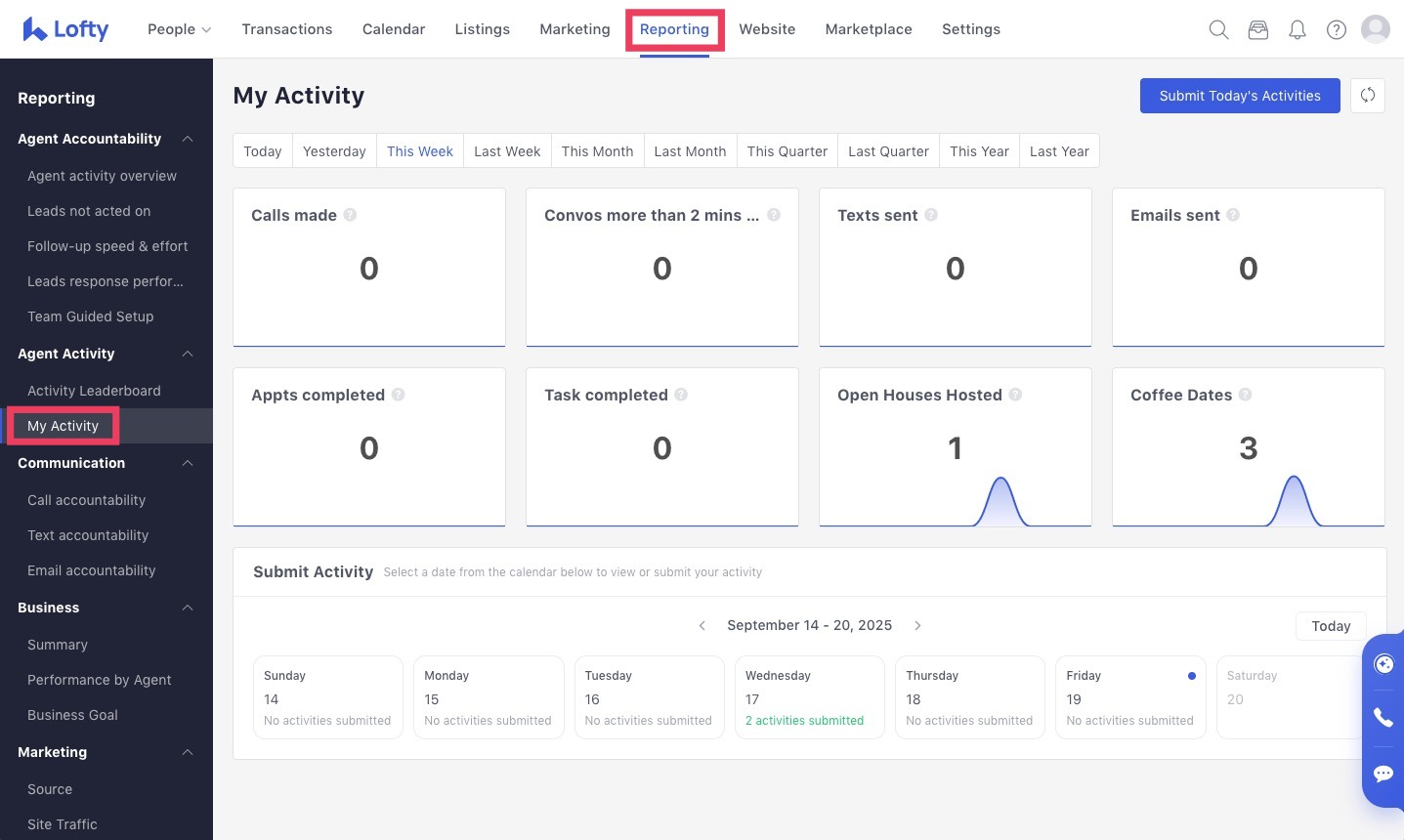Open the global search magnifier icon

click(1218, 29)
